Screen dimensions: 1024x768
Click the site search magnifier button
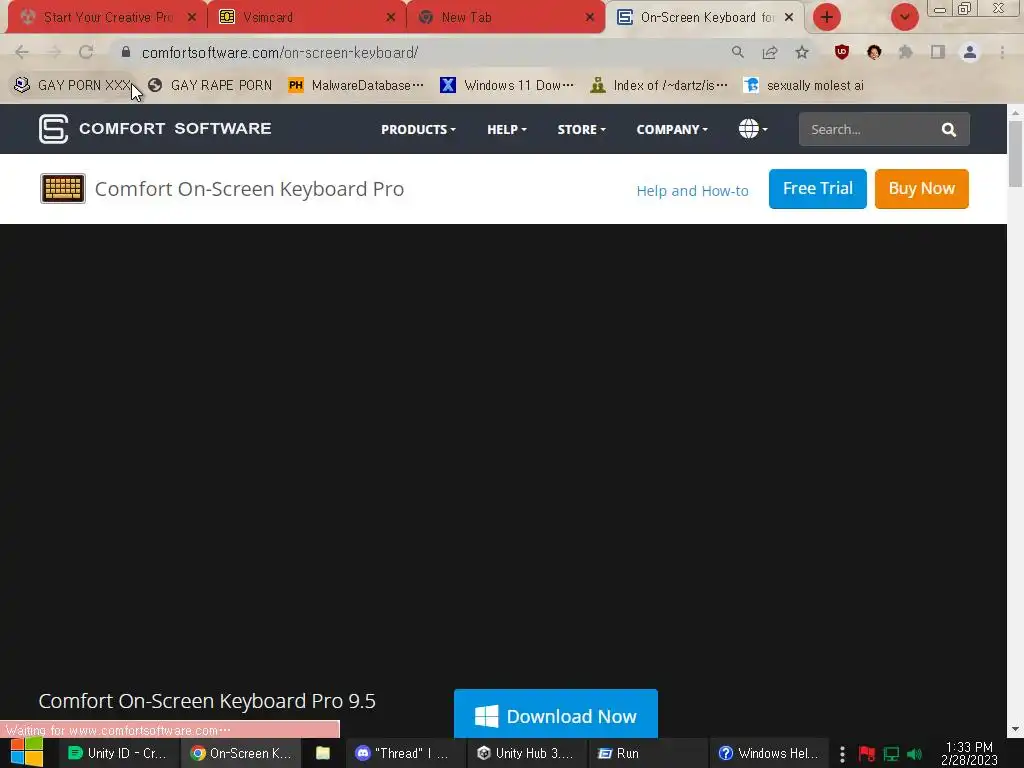949,129
